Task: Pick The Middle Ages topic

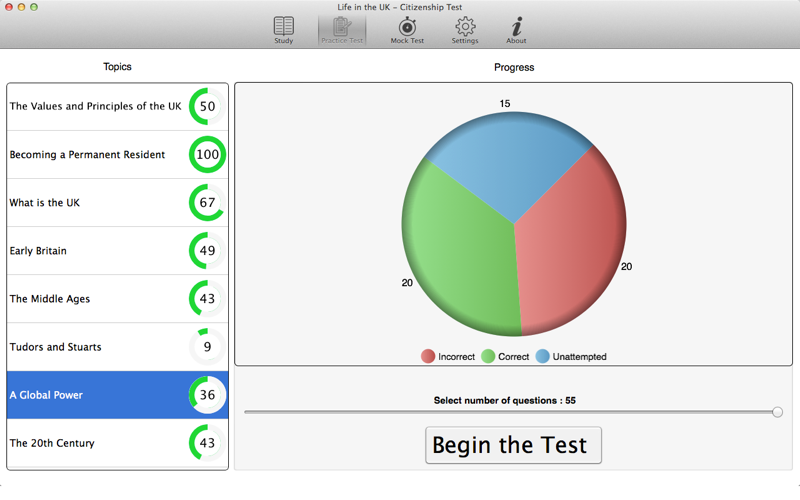Action: coord(117,298)
